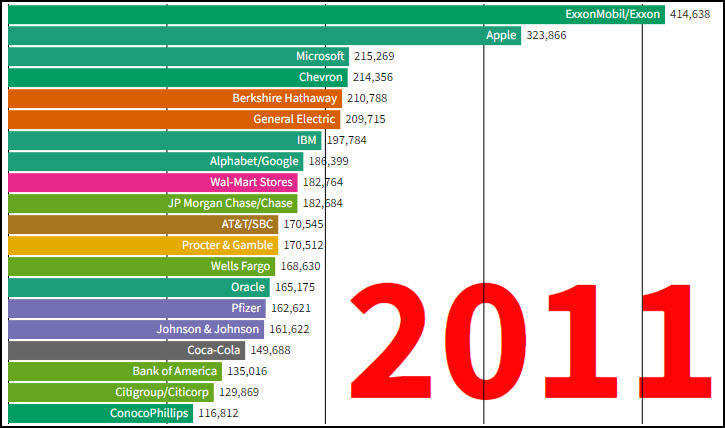The image size is (725, 428).
Task: Select the value 161,622
Action: pos(289,330)
